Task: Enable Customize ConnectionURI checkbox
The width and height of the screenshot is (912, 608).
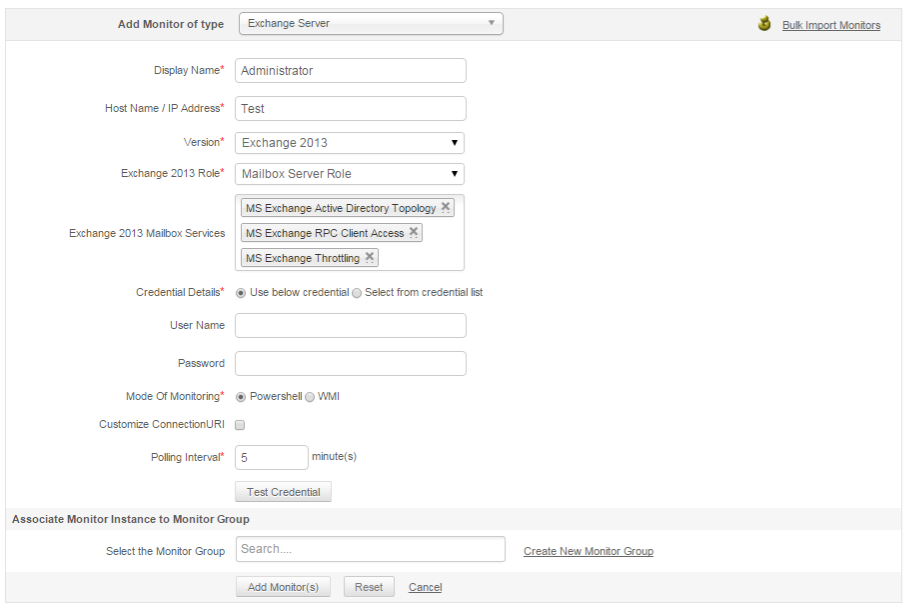Action: (240, 425)
